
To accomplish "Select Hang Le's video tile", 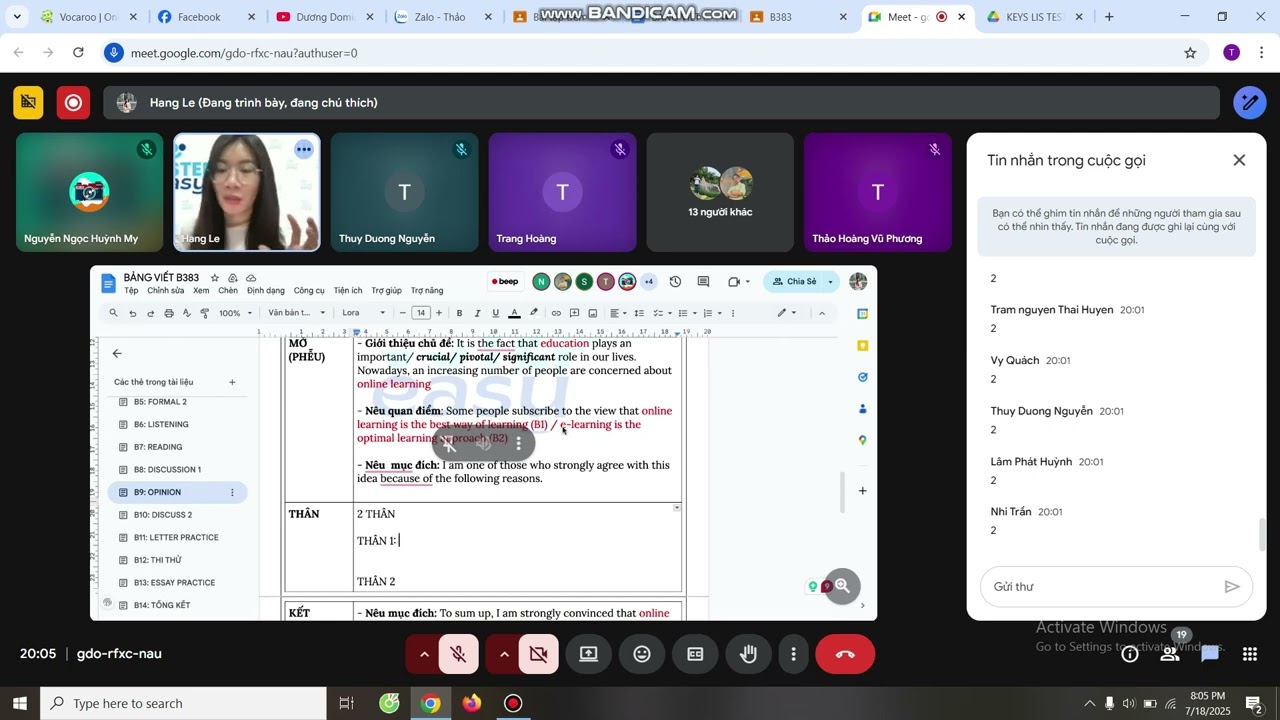I will coord(247,192).
